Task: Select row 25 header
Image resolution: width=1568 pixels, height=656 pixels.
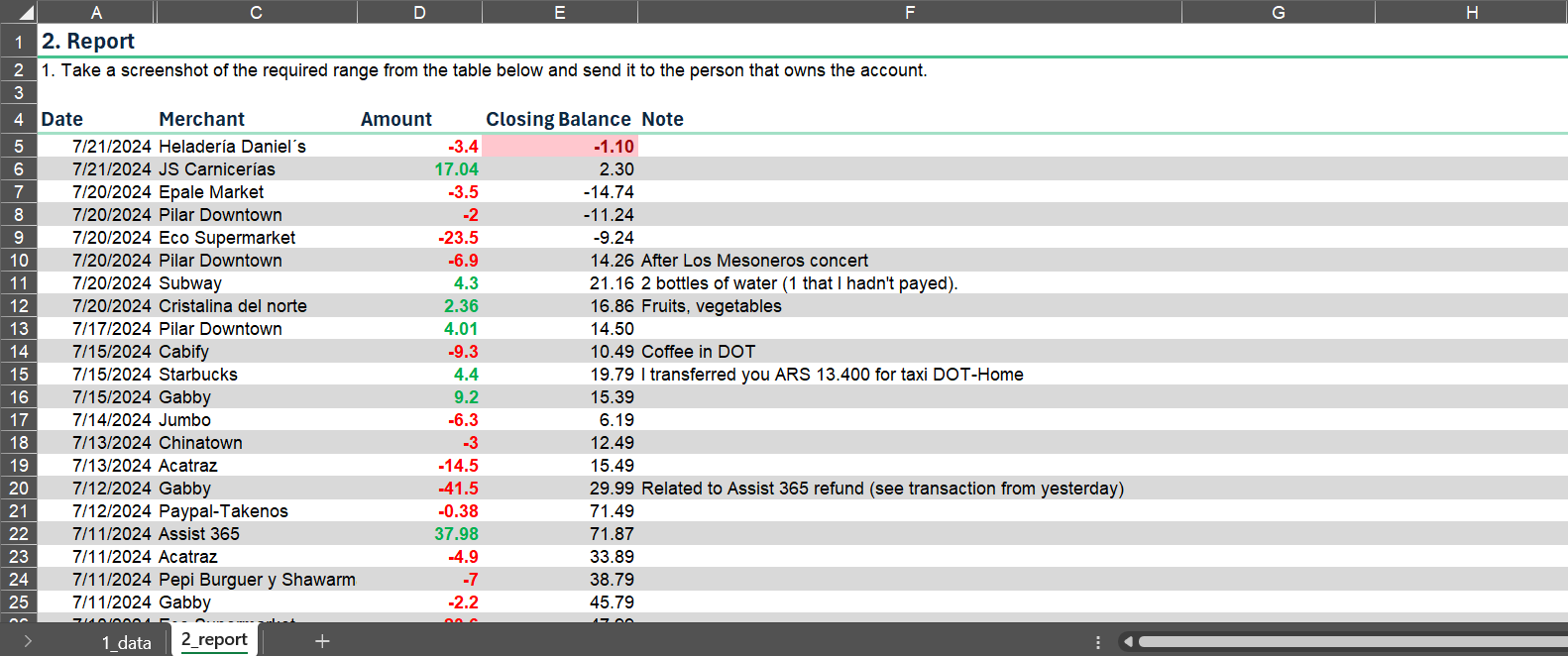Action: [19, 602]
